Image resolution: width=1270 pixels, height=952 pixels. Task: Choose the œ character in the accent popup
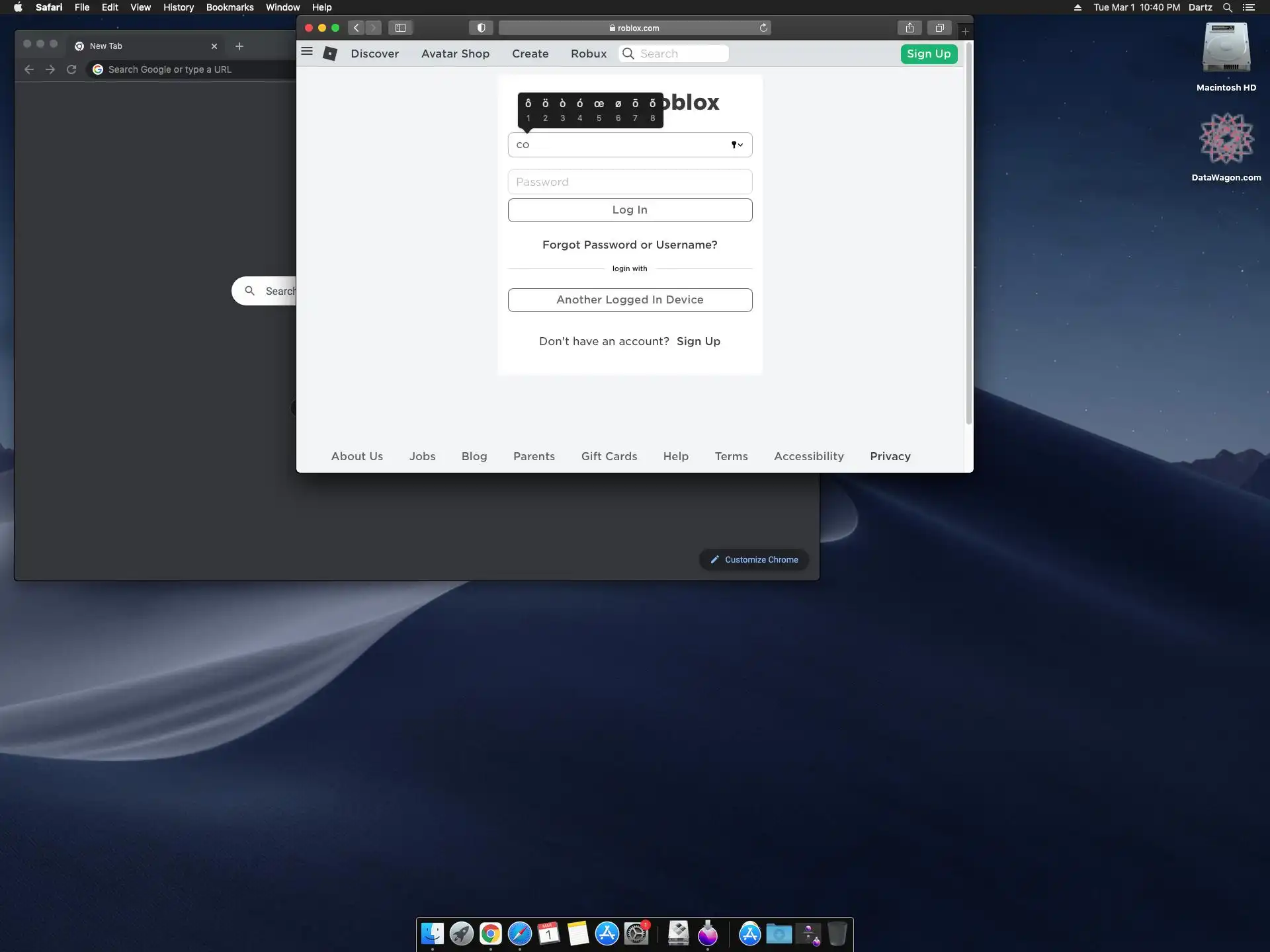(x=599, y=104)
